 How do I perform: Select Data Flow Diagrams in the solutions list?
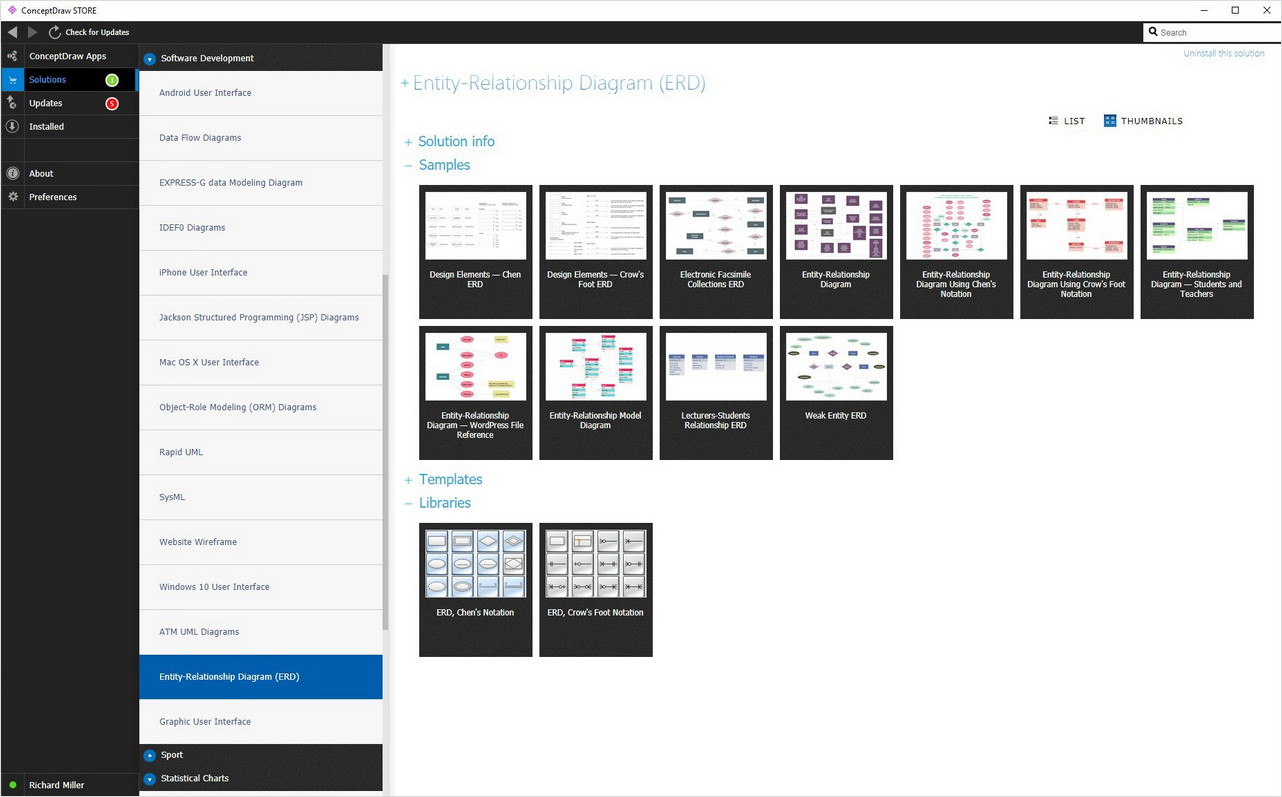(x=260, y=138)
